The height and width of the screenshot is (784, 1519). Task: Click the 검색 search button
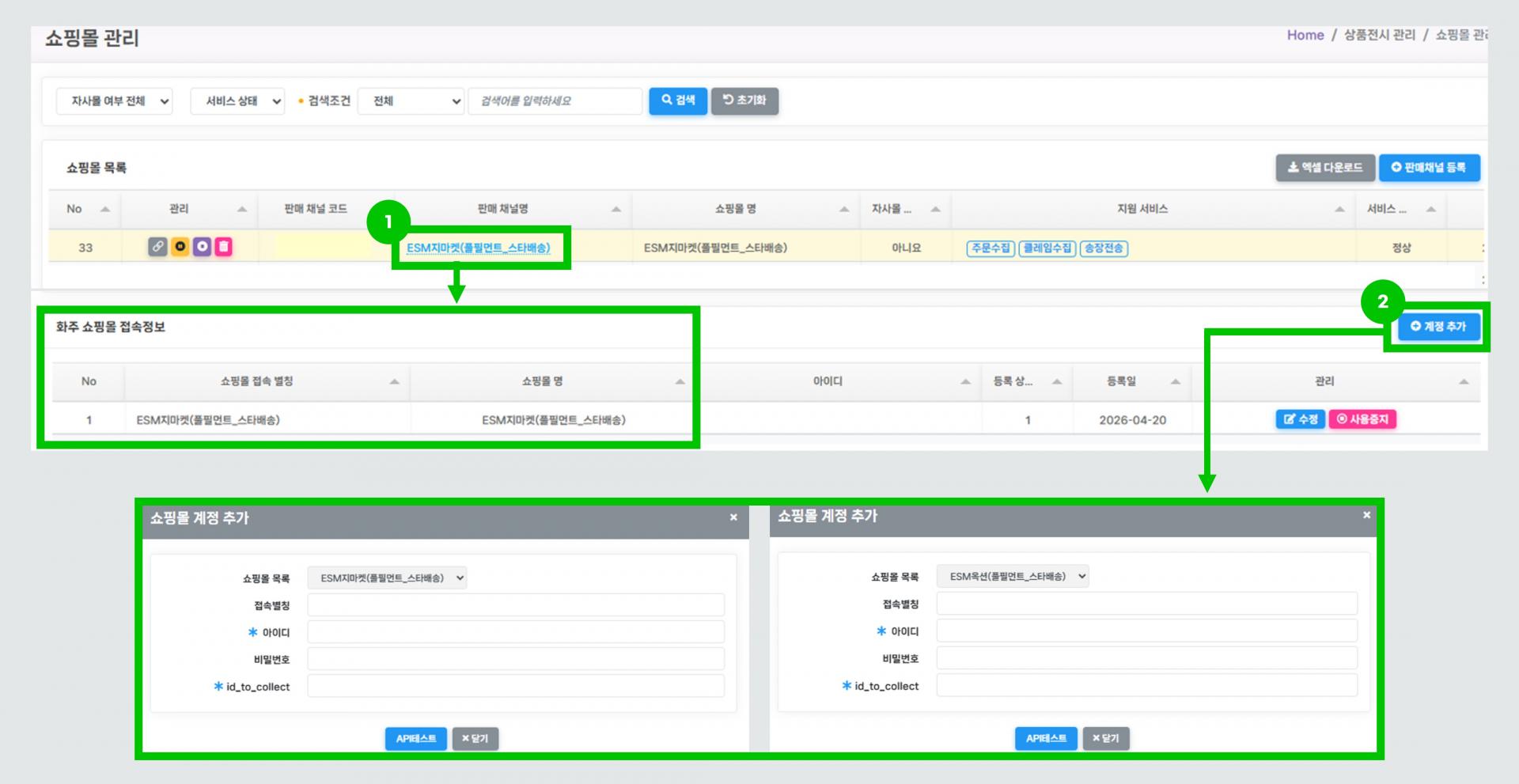coord(678,100)
